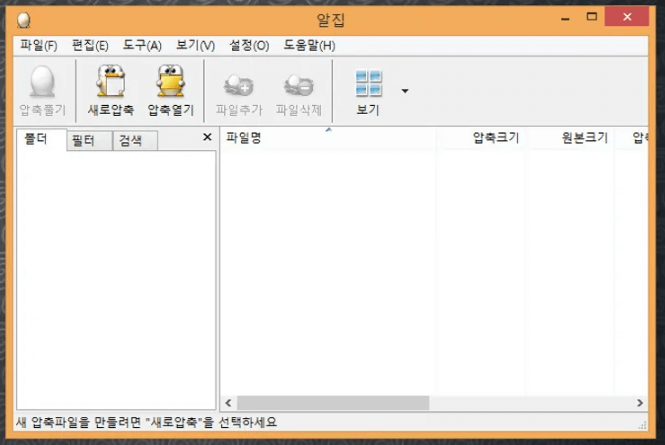Click the 파일삭제 delete file icon

[299, 91]
